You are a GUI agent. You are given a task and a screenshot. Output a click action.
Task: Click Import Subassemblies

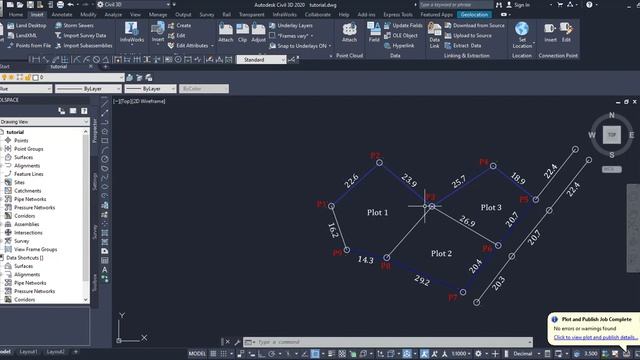click(x=84, y=46)
